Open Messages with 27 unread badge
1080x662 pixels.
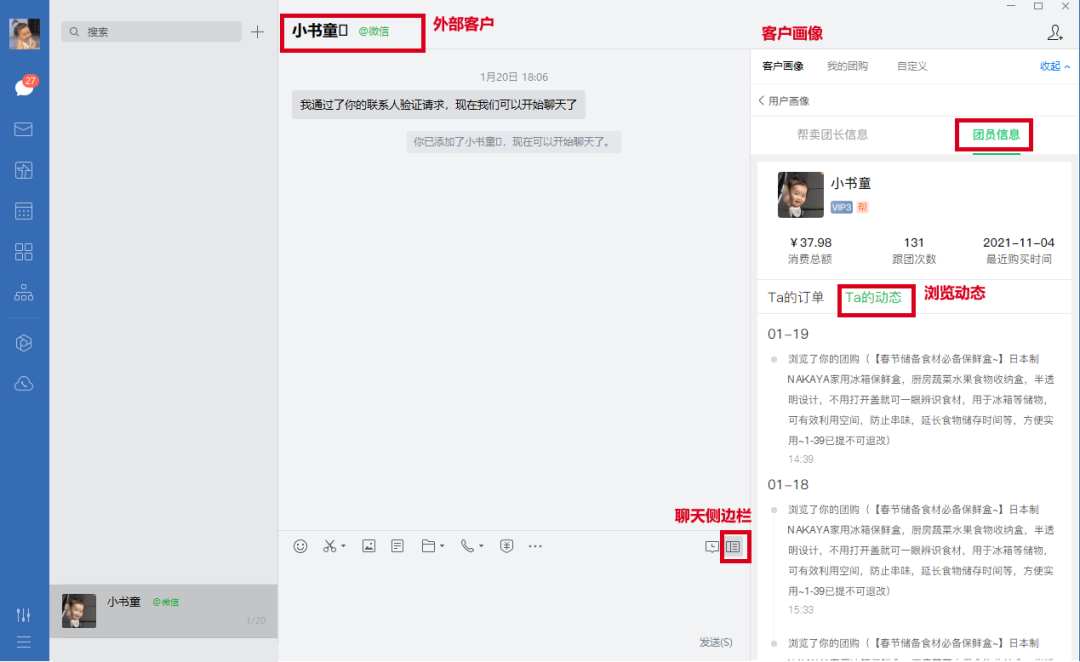(x=24, y=87)
